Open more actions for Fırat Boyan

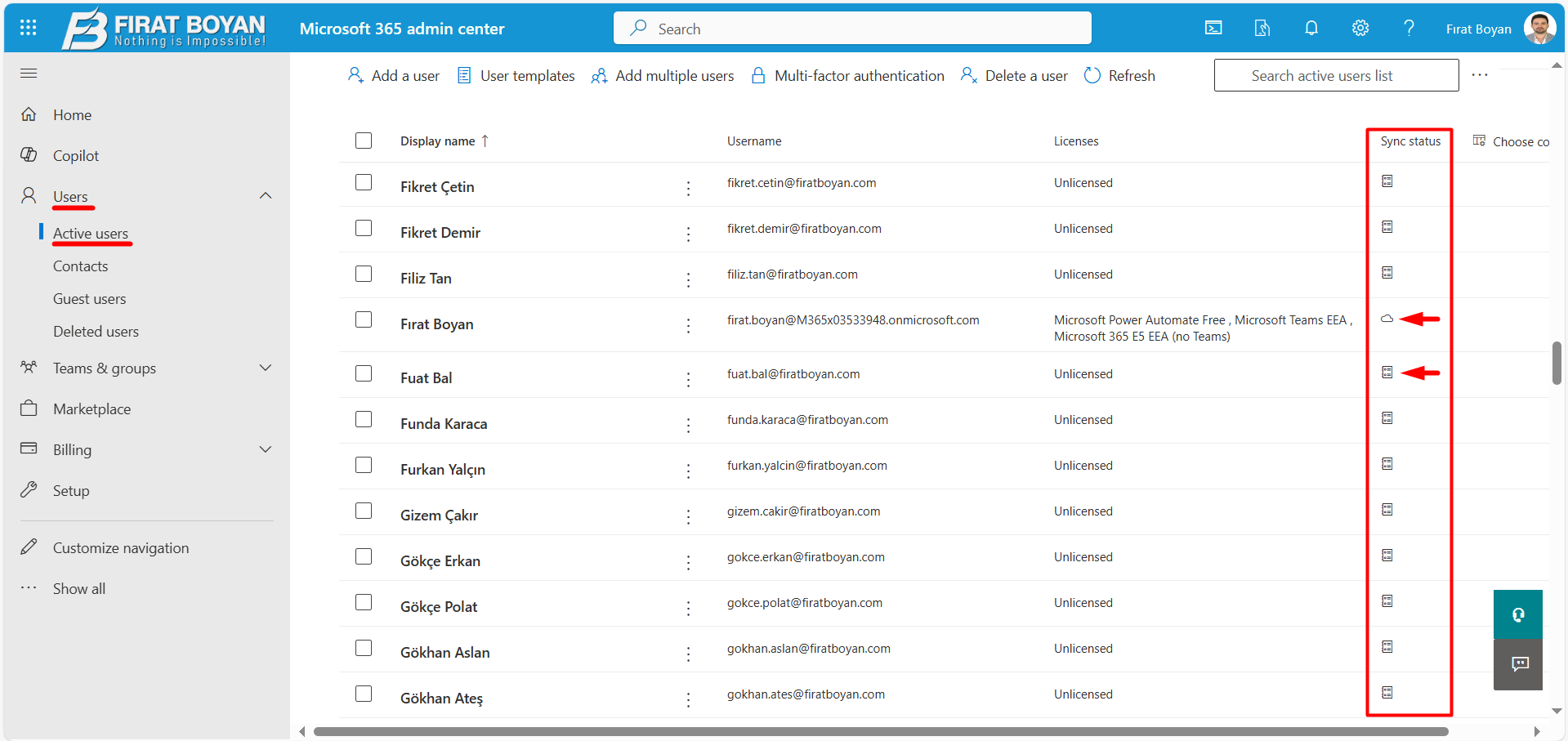click(x=689, y=326)
